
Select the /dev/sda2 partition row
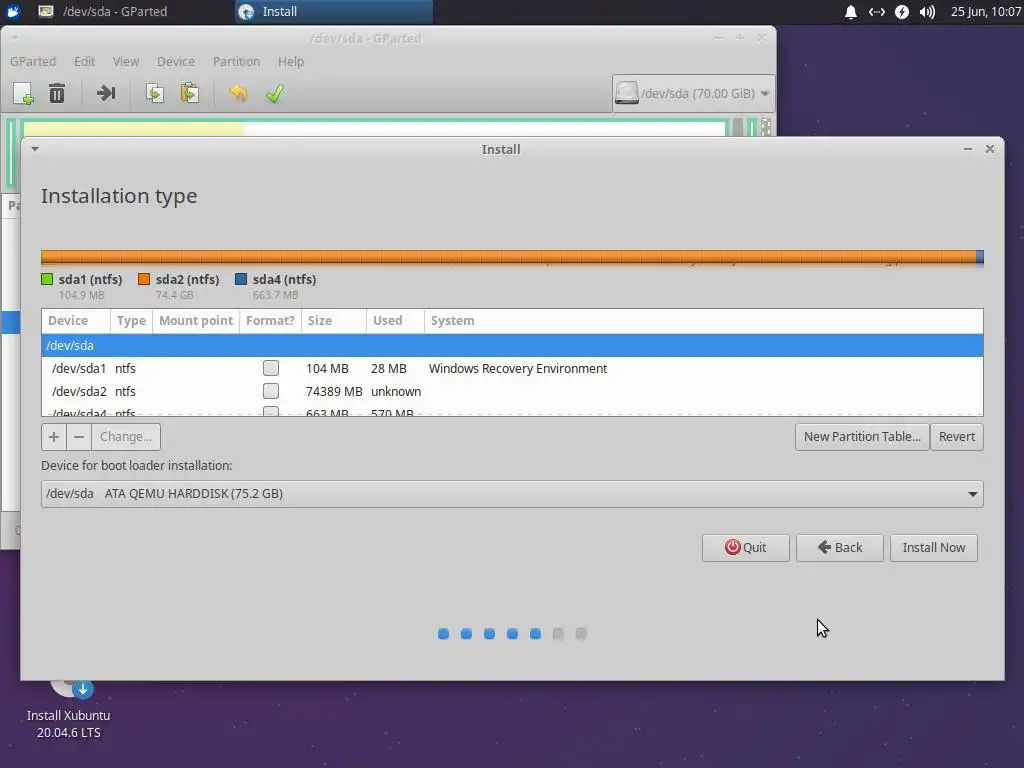[x=512, y=391]
